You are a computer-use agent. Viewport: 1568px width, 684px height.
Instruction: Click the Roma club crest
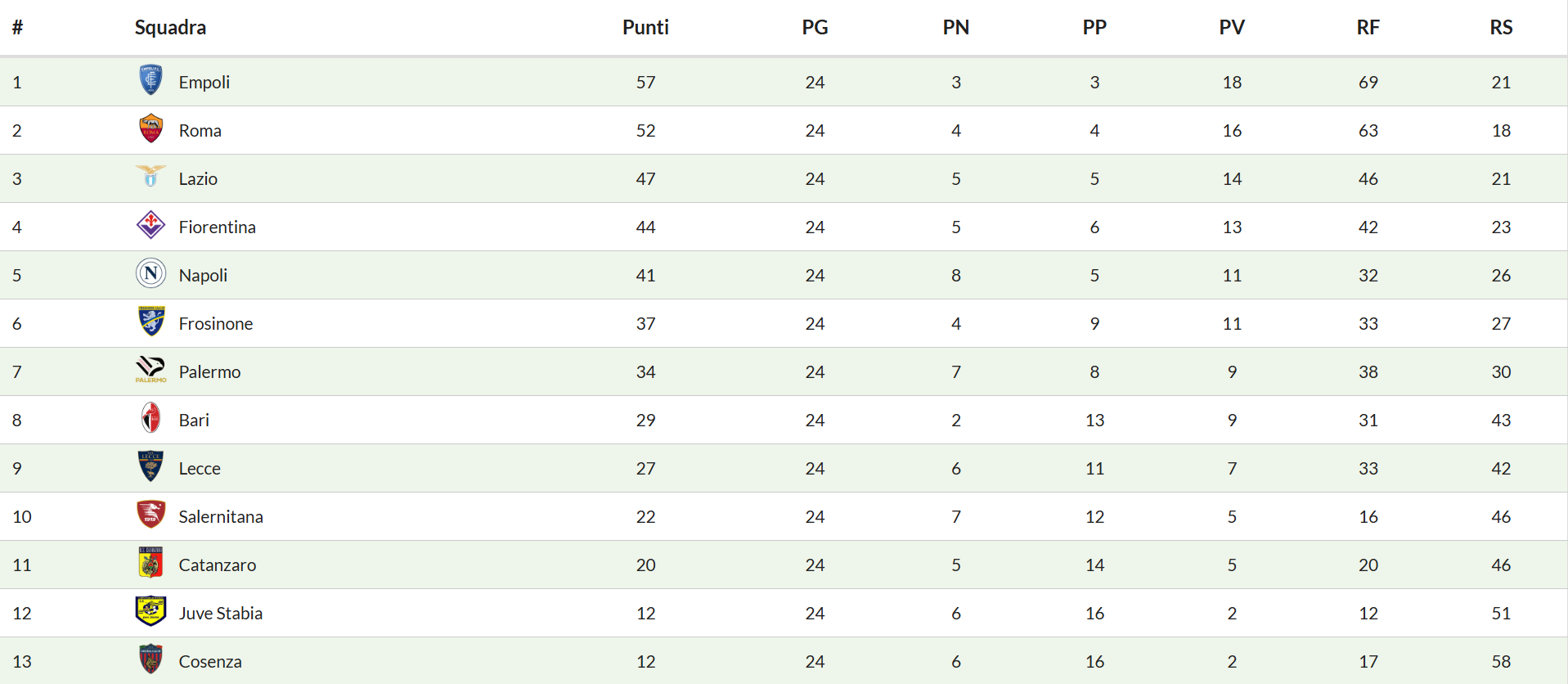(151, 128)
